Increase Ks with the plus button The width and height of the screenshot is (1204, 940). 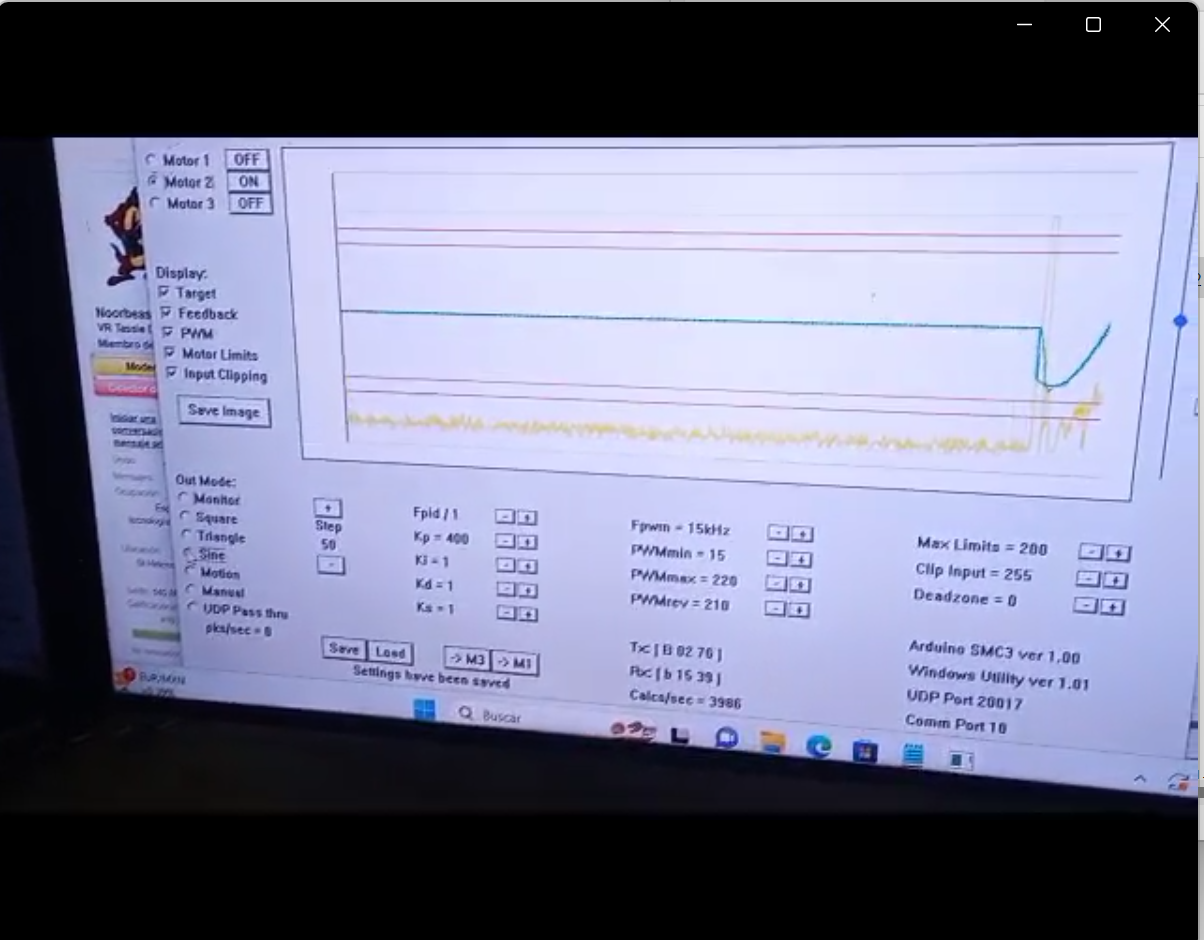pos(528,614)
